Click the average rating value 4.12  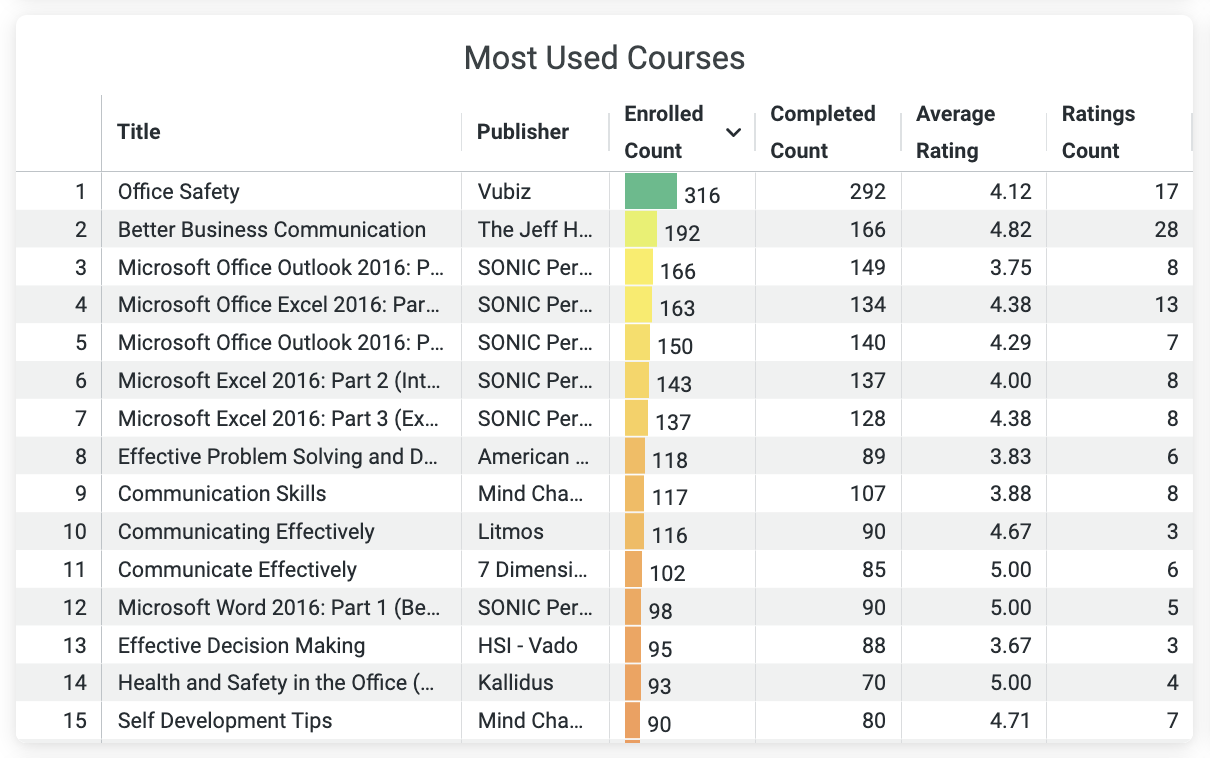(1010, 191)
